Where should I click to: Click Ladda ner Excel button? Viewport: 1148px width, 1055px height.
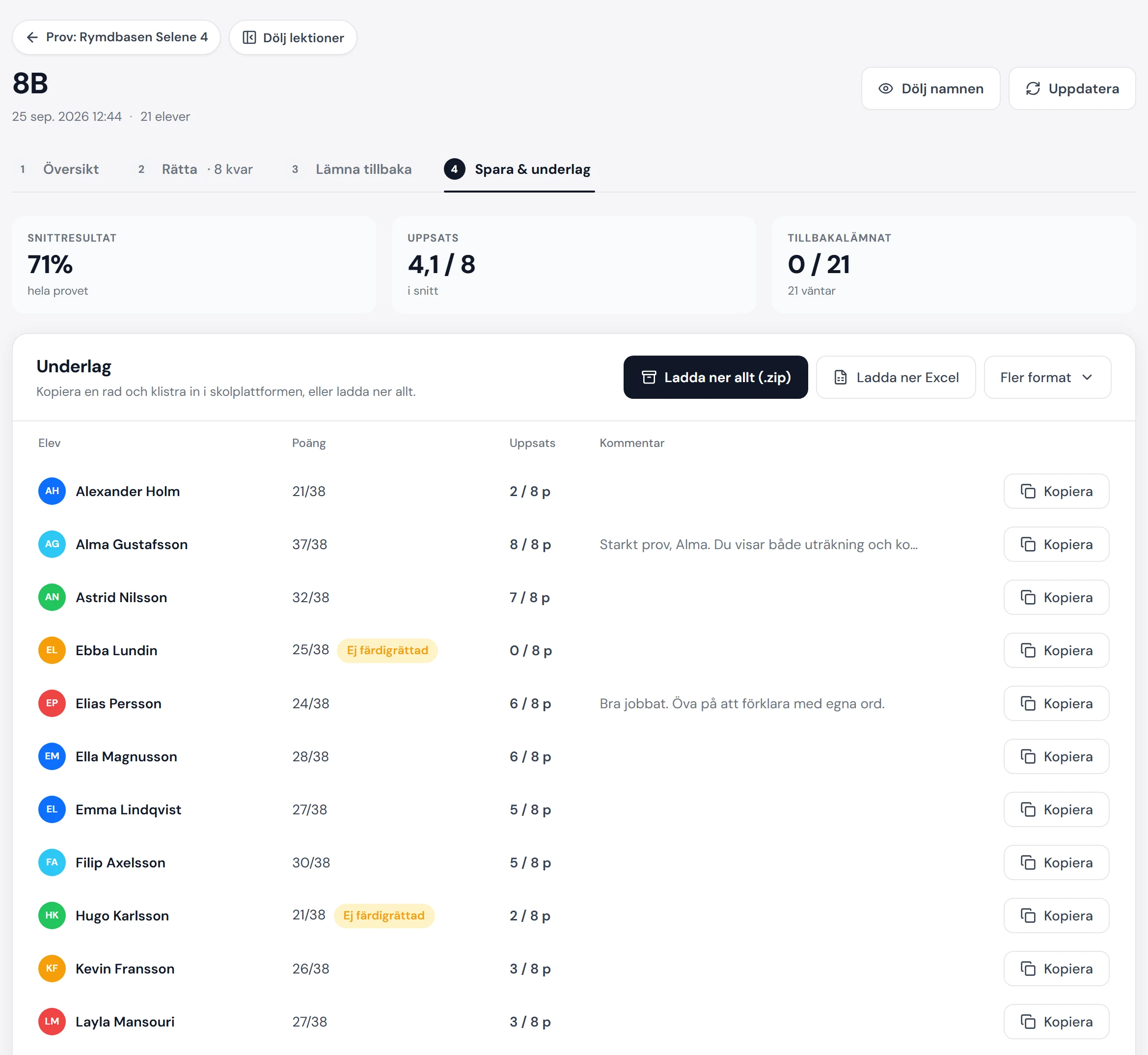pos(896,377)
